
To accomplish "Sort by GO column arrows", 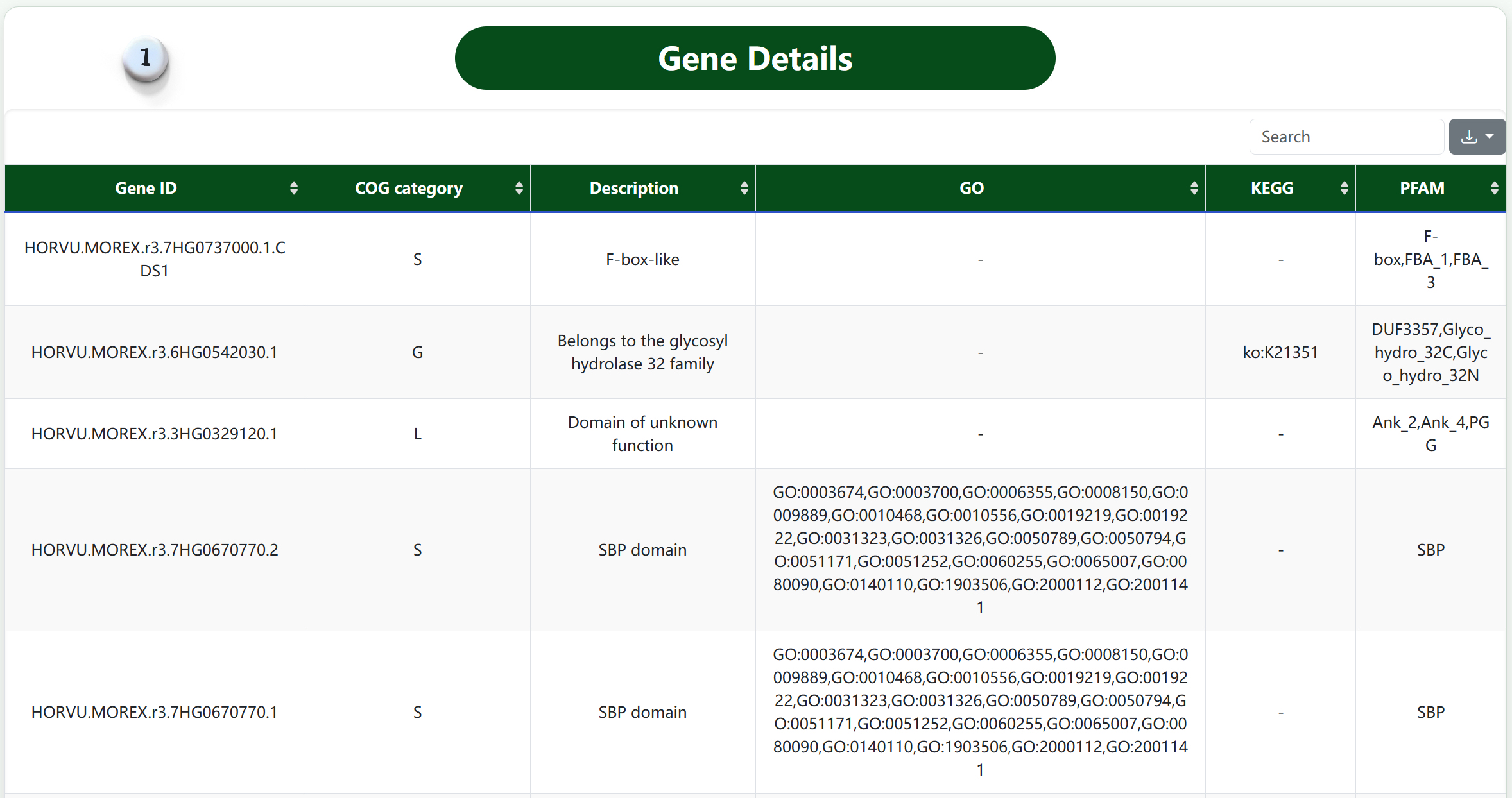I will 1194,188.
